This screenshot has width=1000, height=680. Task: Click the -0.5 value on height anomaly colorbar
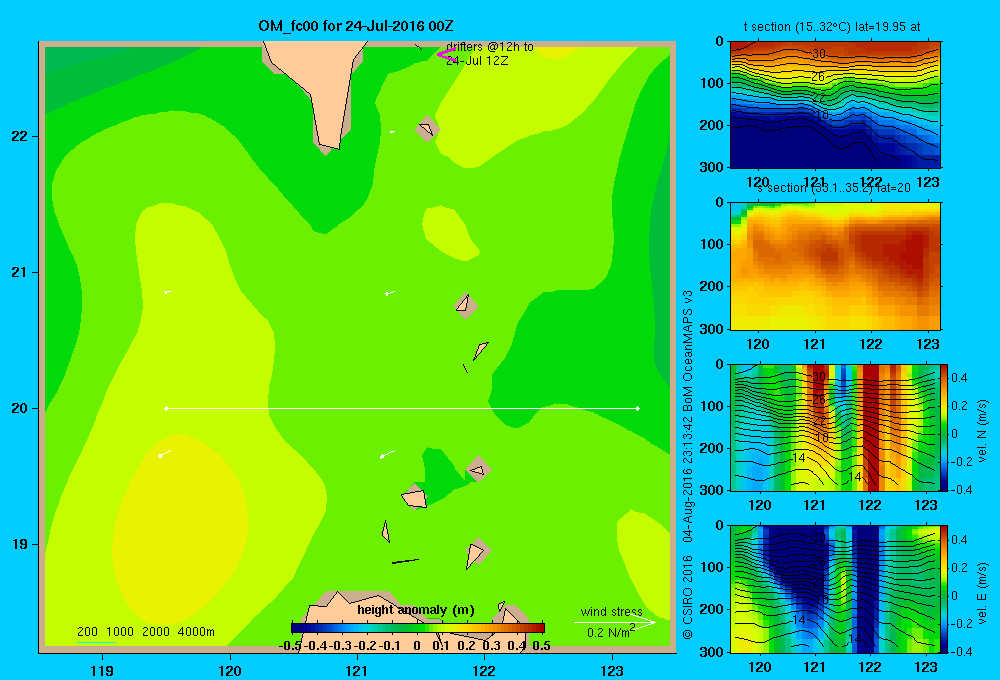point(290,646)
